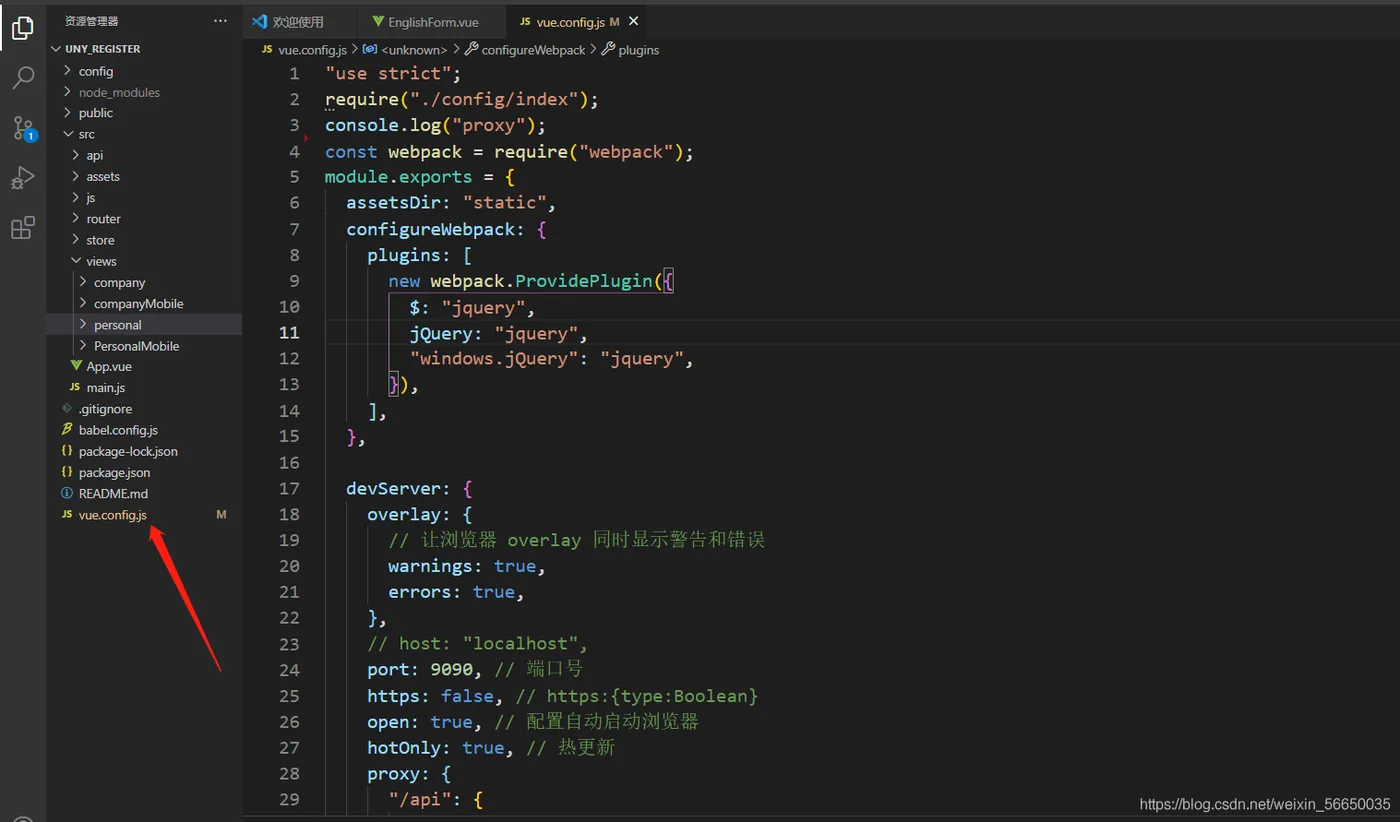Expand the PersonalMobile folder
This screenshot has height=822, width=1400.
pyautogui.click(x=84, y=346)
